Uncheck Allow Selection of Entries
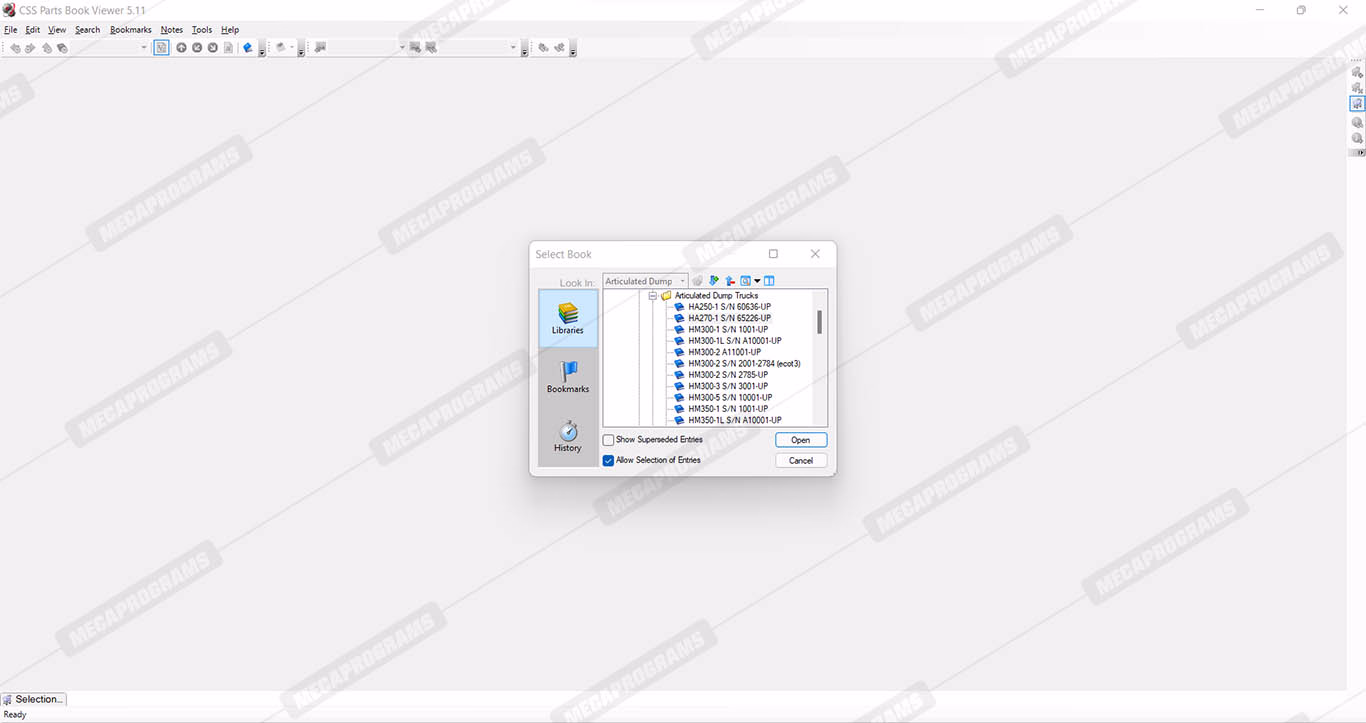 point(608,460)
